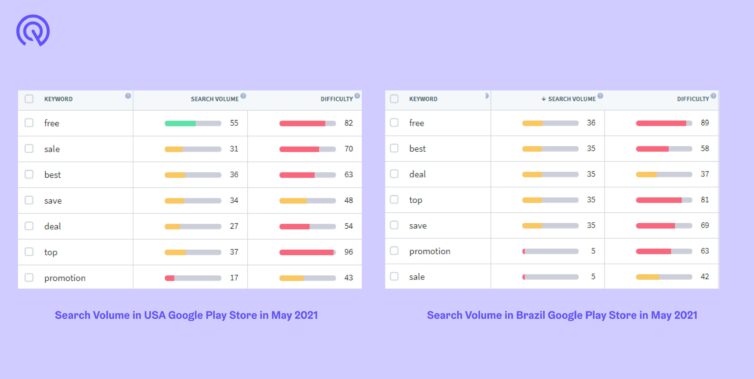Sort Brazil table by Search Volume column
Image resolution: width=754 pixels, height=379 pixels.
pyautogui.click(x=568, y=99)
